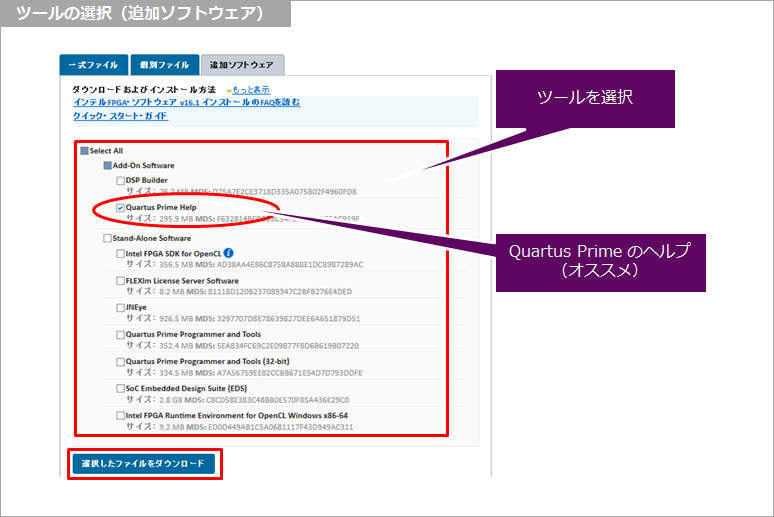This screenshot has height=517, width=774.
Task: Click the DSP Builder label text
Action: tap(147, 180)
